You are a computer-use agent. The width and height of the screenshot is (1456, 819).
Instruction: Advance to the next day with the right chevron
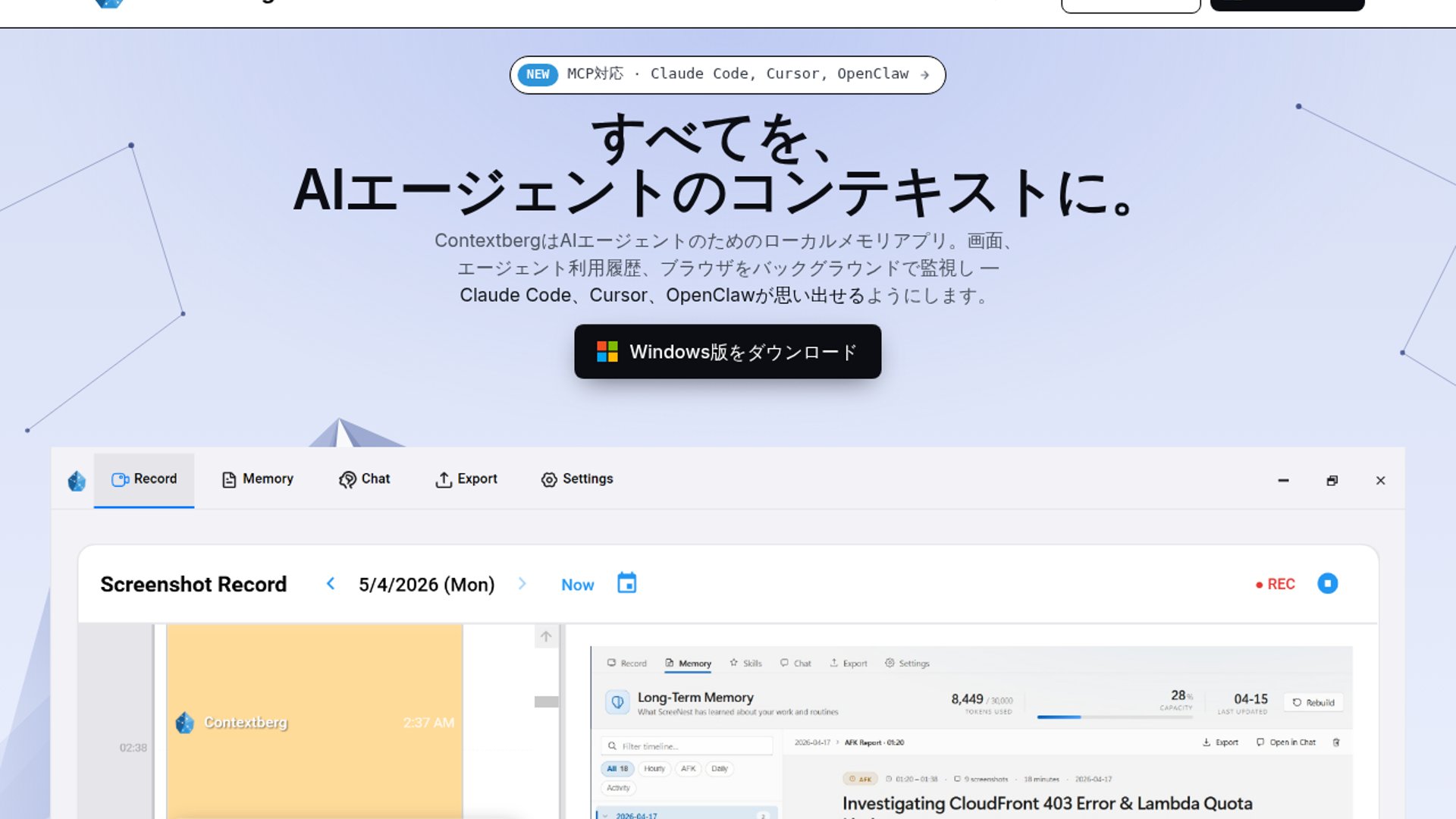click(x=522, y=583)
